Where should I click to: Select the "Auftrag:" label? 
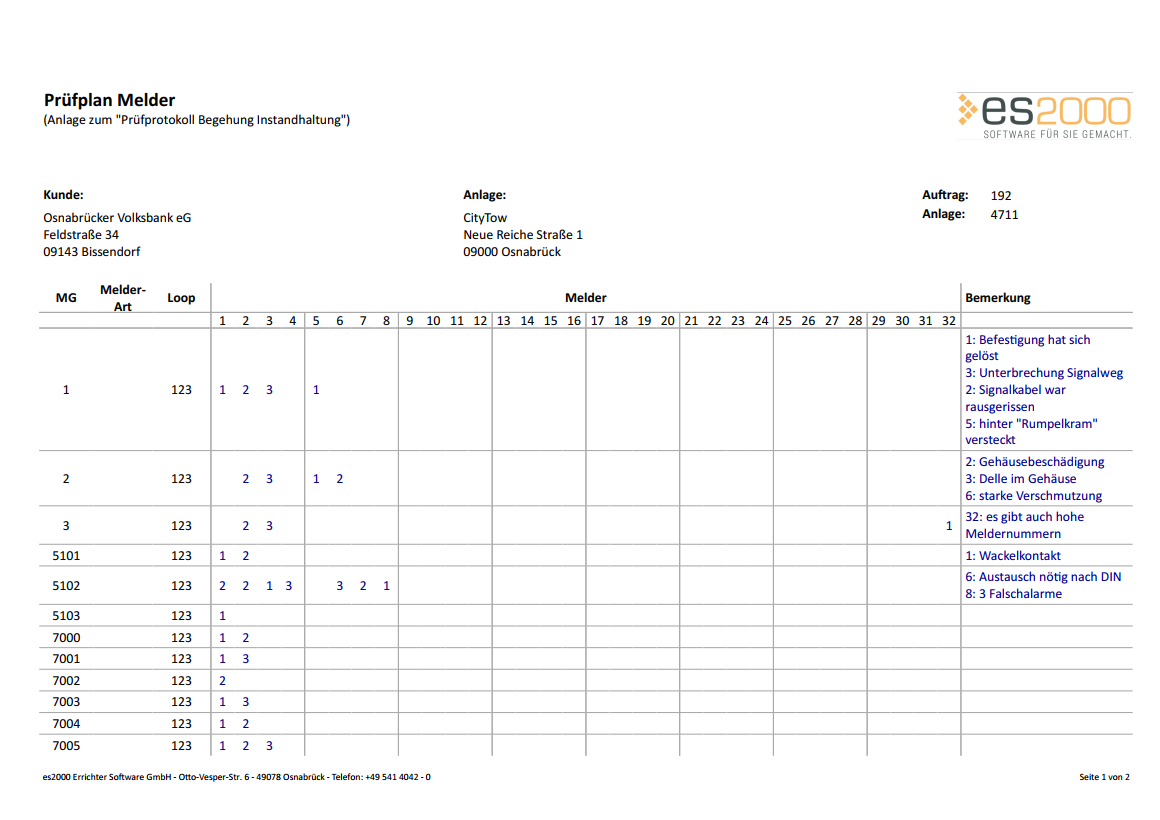[945, 195]
